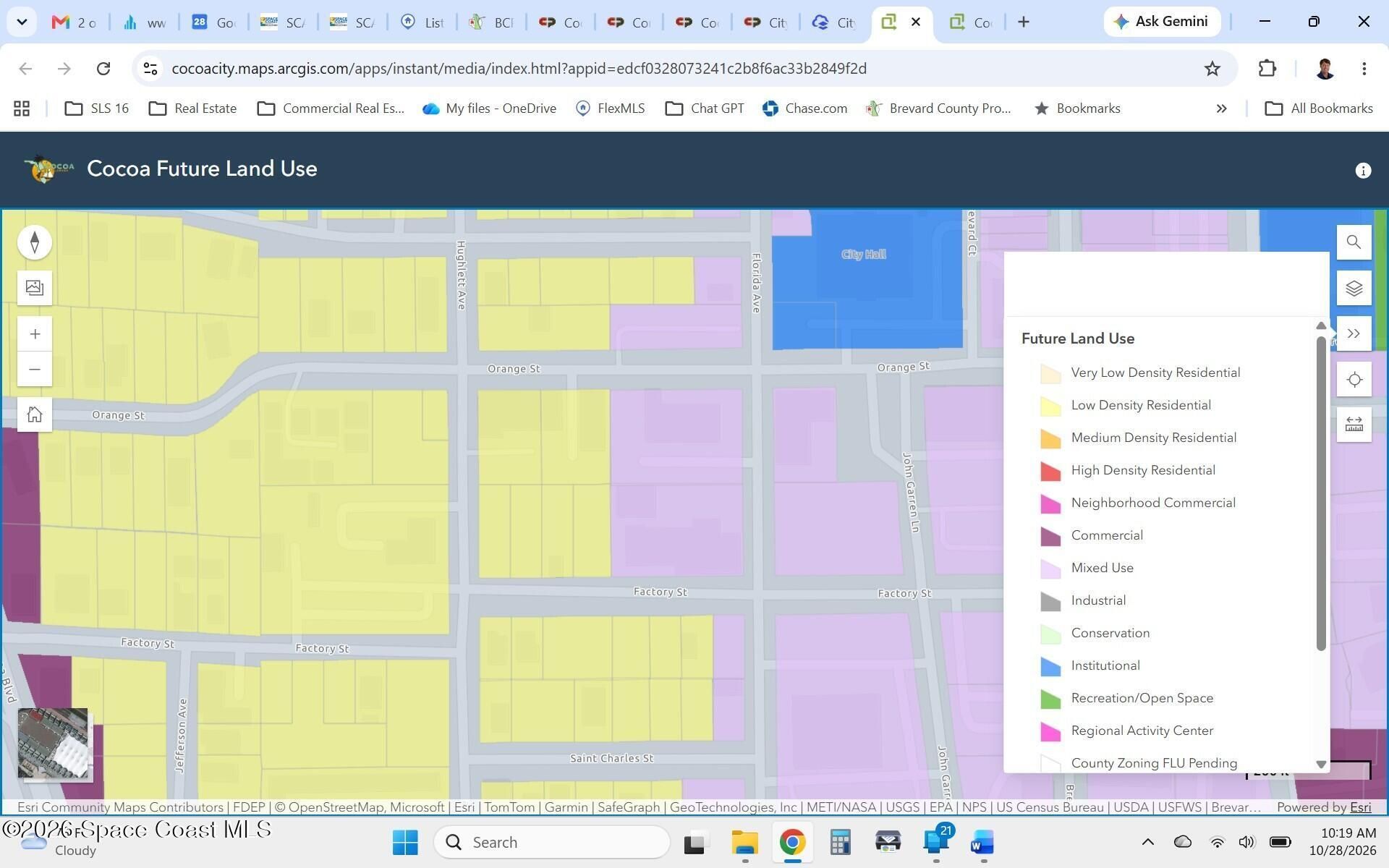Open the map search tool
This screenshot has height=868, width=1389.
(1354, 242)
